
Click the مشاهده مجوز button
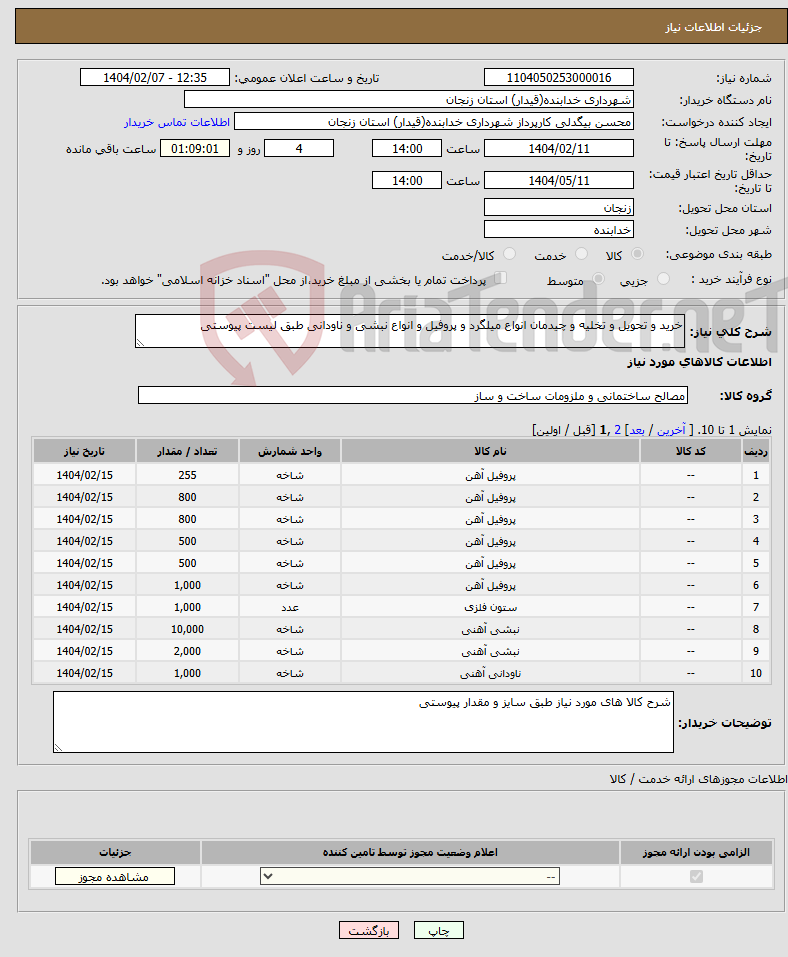[x=115, y=876]
